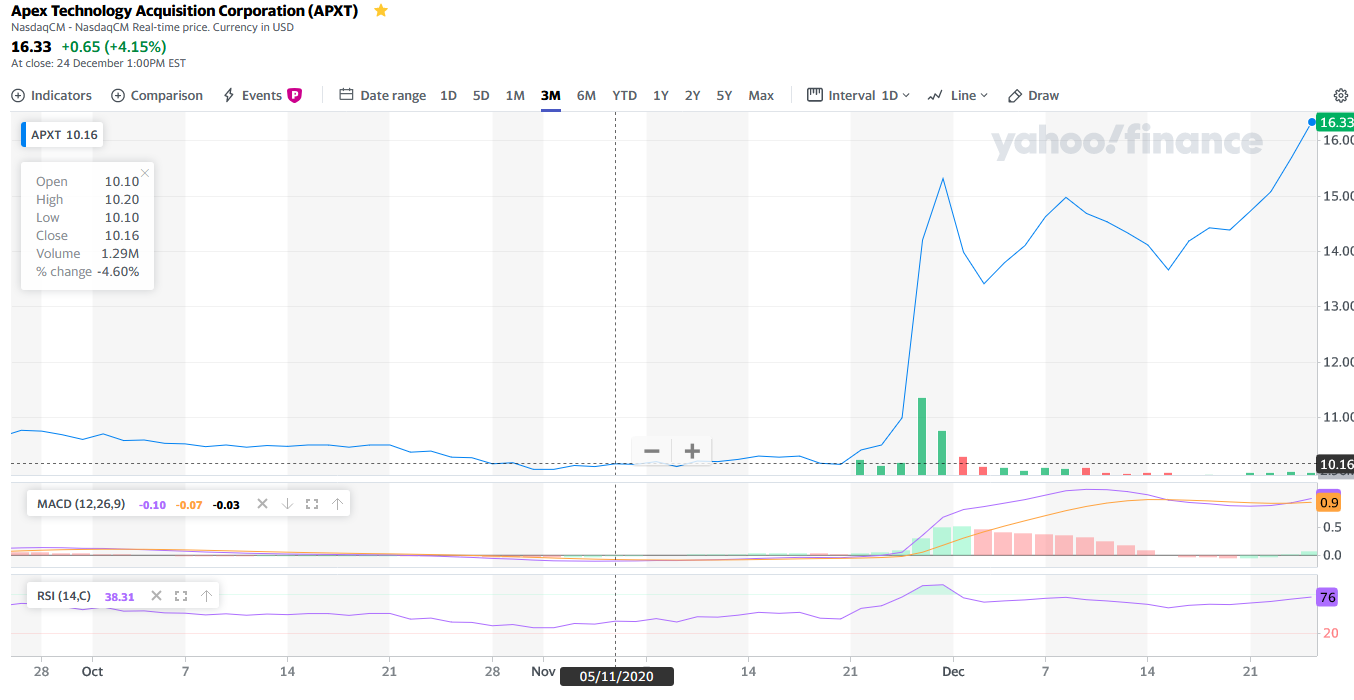Remove the MACD indicator
The image size is (1354, 700).
[262, 504]
